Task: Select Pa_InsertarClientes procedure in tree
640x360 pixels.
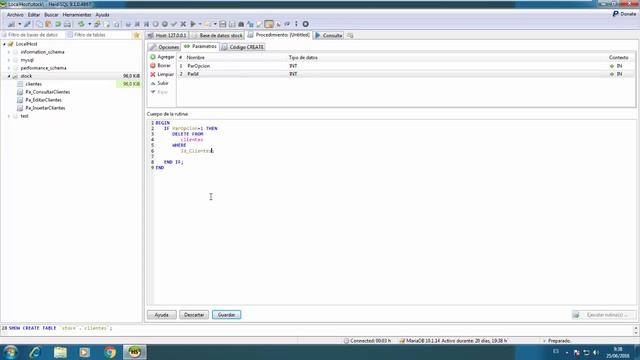Action: click(x=45, y=108)
